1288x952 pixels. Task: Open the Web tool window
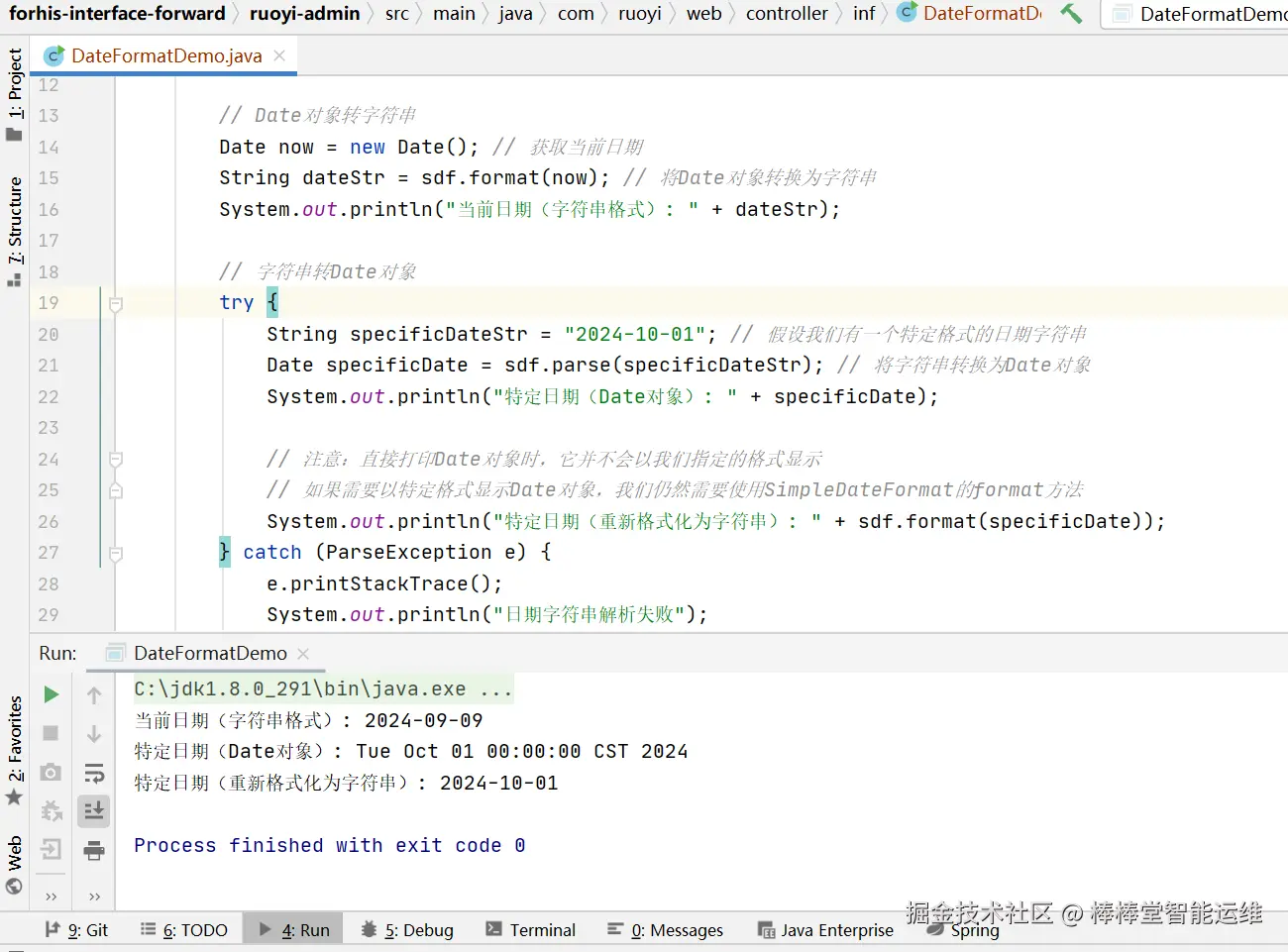15,865
